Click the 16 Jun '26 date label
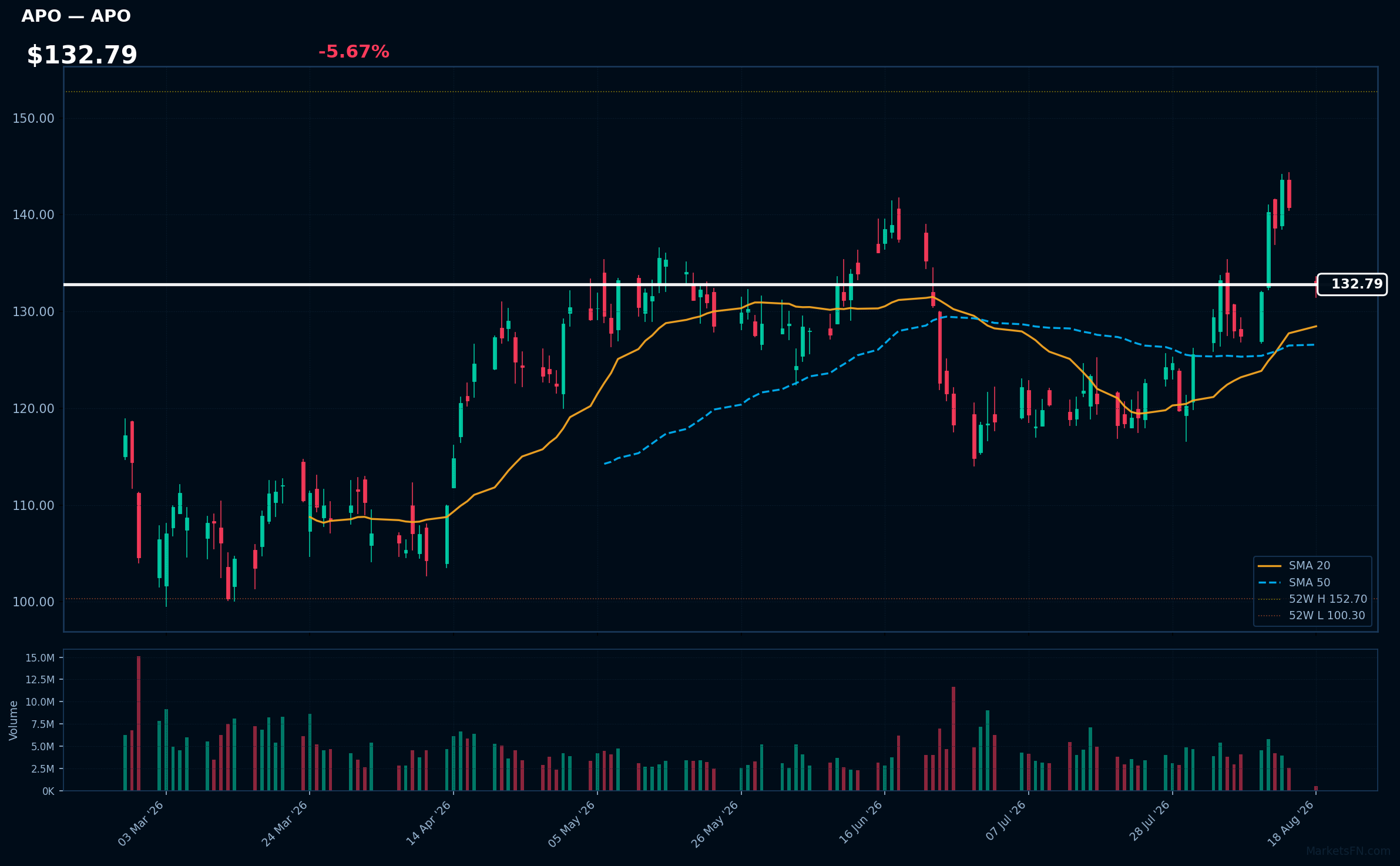The height and width of the screenshot is (866, 1400). click(860, 824)
